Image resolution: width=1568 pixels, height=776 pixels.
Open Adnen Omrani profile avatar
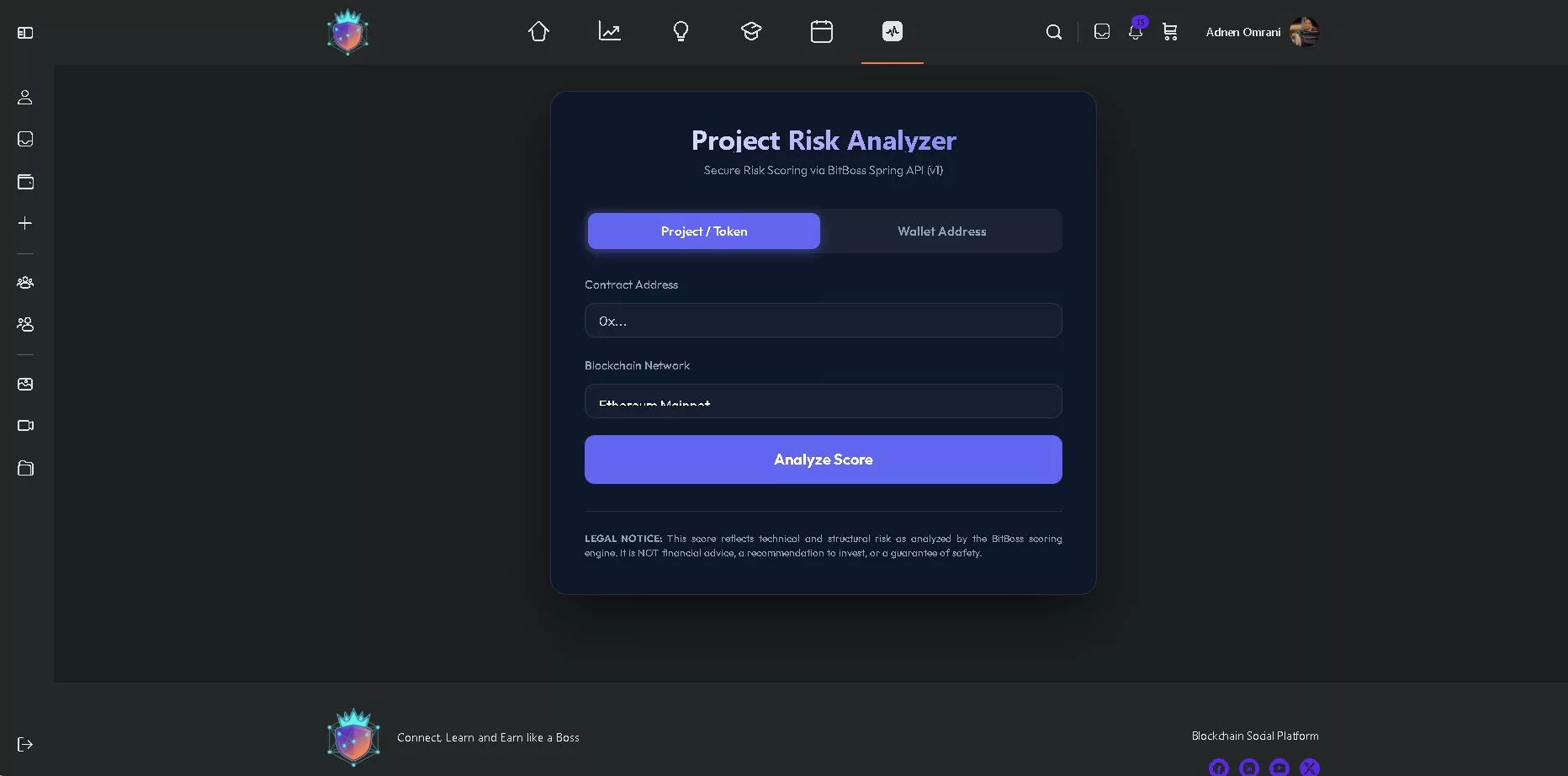coord(1305,32)
